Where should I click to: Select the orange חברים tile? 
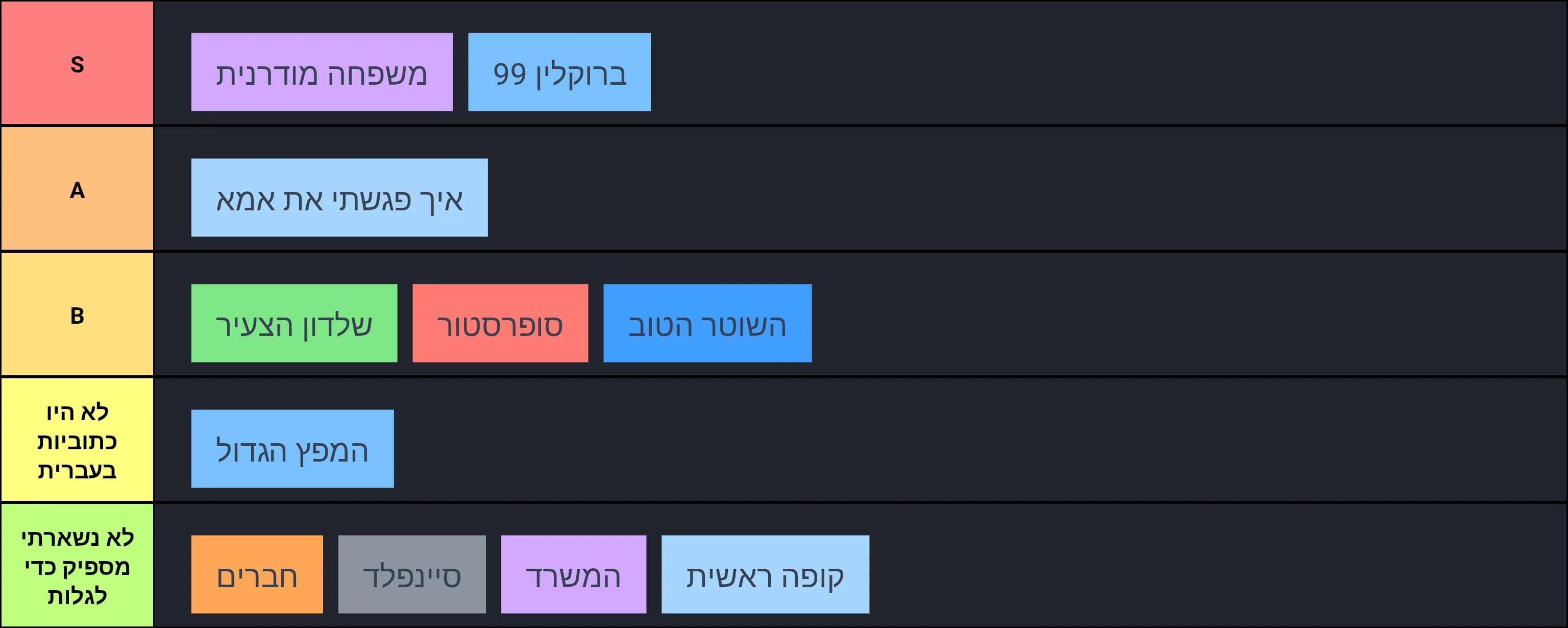point(257,574)
